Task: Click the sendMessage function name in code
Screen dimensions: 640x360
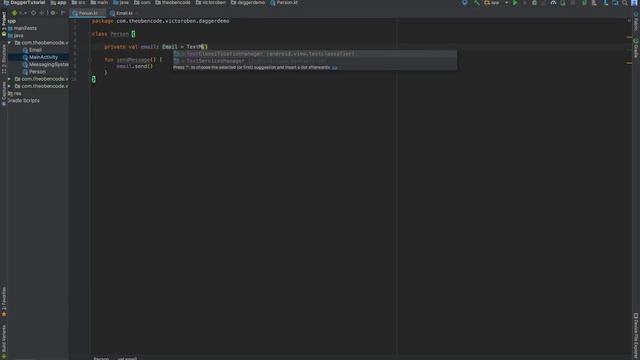Action: [x=133, y=60]
